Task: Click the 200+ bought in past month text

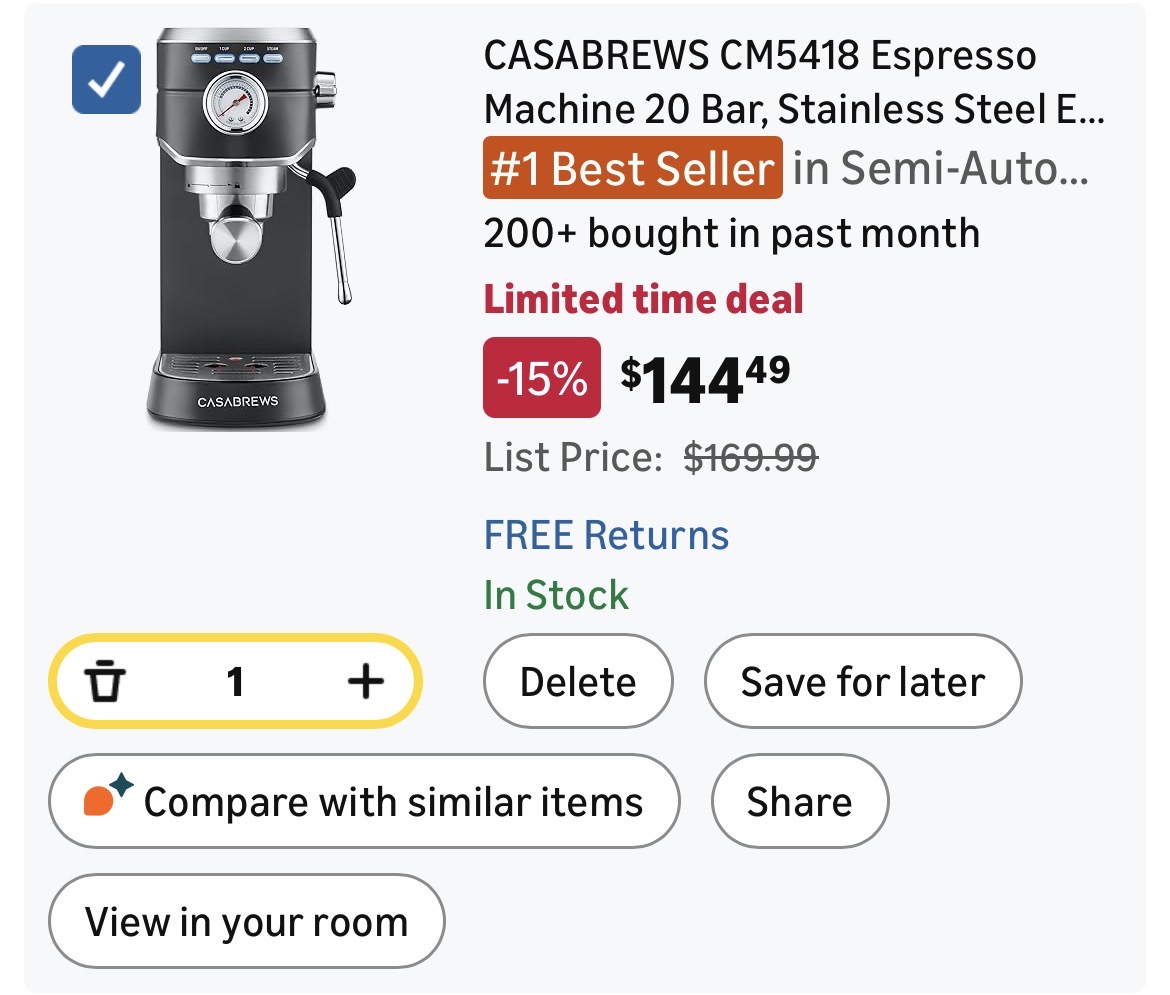Action: [731, 234]
